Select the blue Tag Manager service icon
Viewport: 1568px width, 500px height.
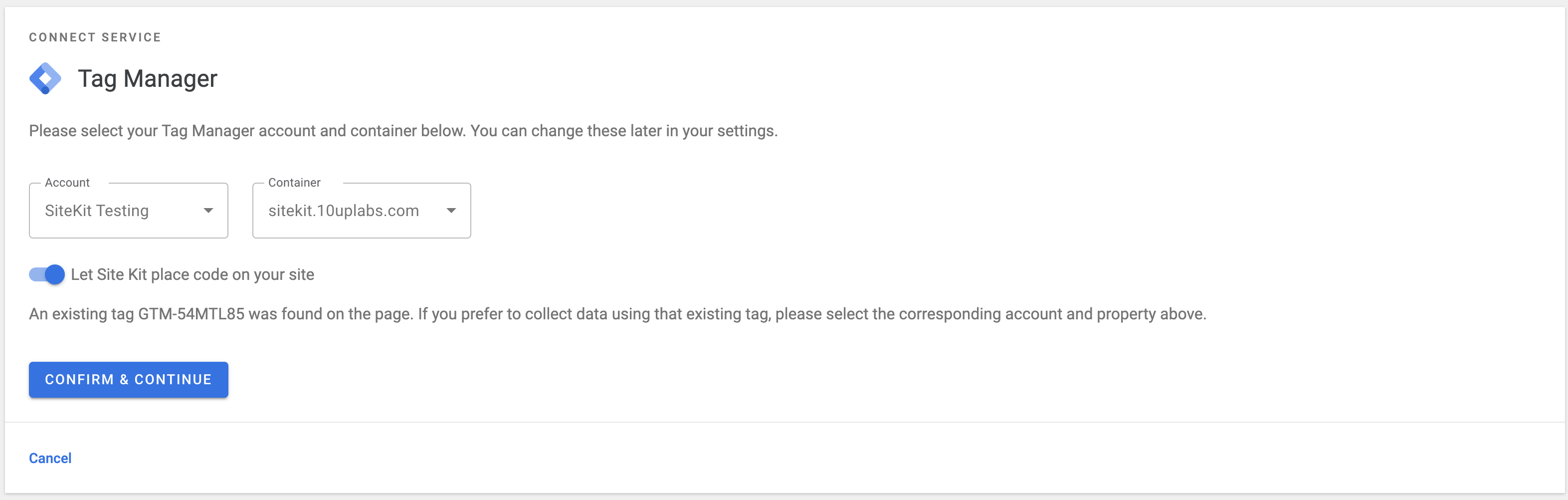pyautogui.click(x=46, y=78)
